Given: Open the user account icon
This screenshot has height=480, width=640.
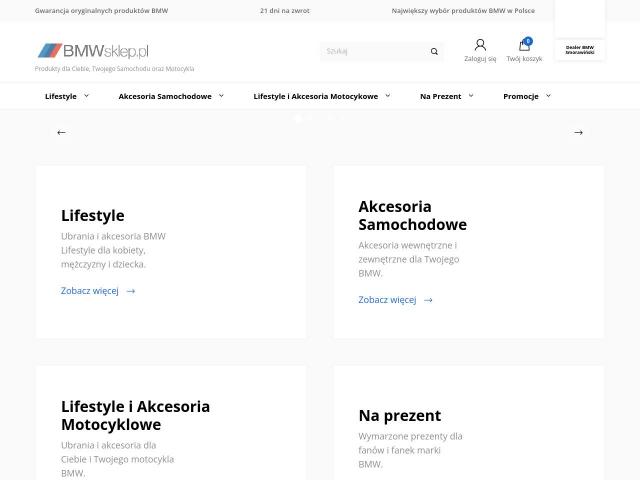Looking at the screenshot, I should (x=480, y=45).
